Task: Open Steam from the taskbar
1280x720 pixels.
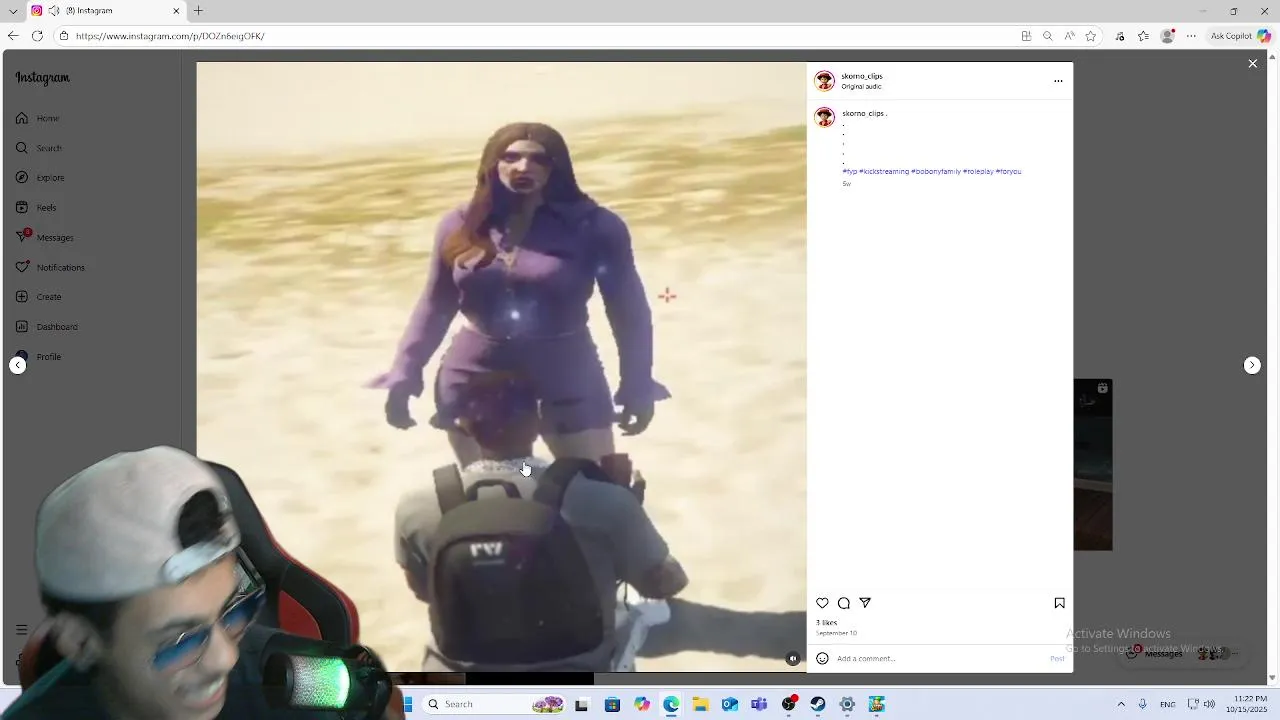Action: (818, 705)
